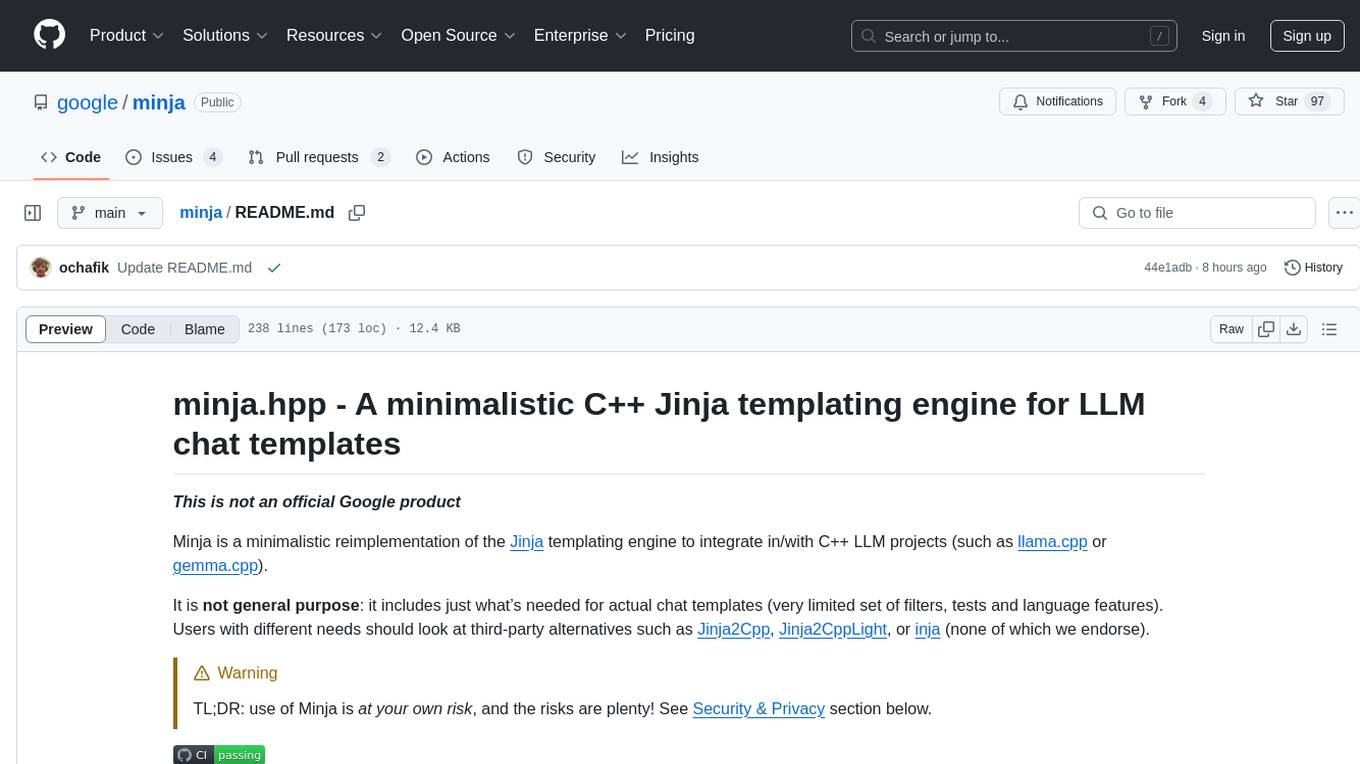Click the minja breadcrumb link

201,212
